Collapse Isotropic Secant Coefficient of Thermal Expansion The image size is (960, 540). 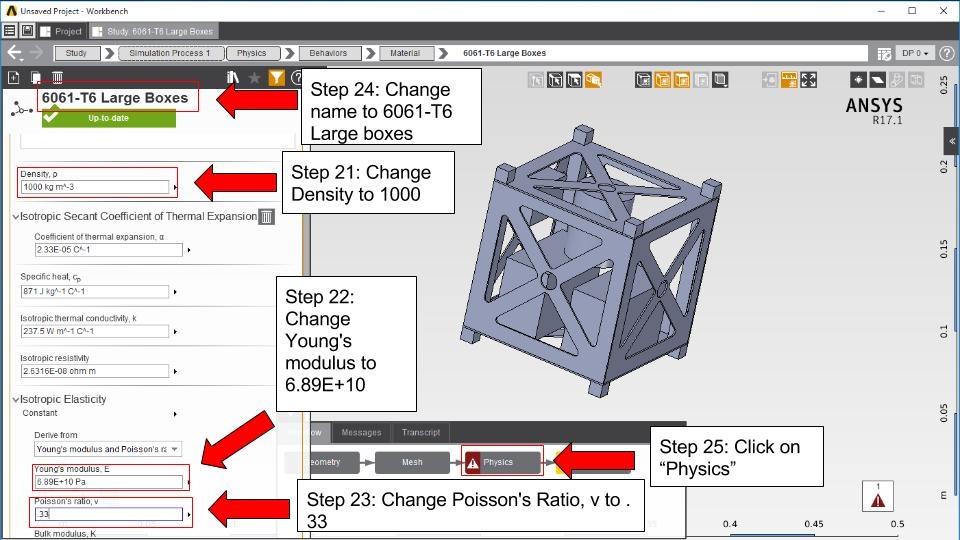pyautogui.click(x=16, y=217)
